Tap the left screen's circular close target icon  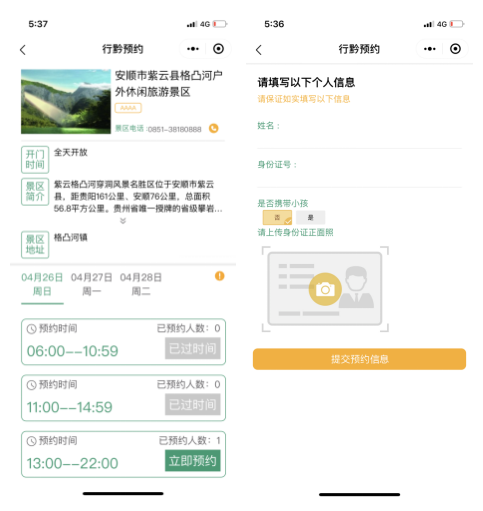(218, 49)
